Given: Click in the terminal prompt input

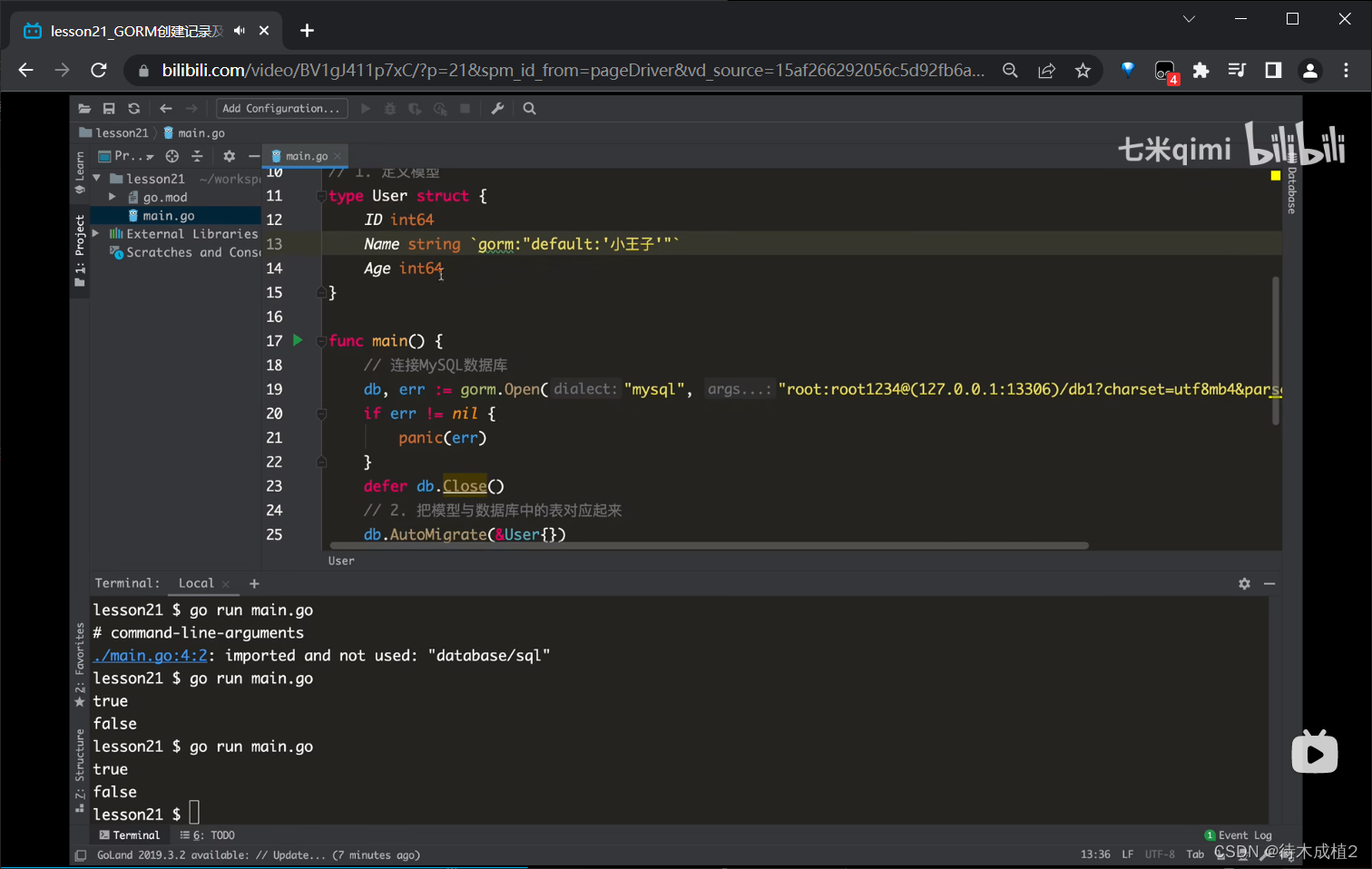Looking at the screenshot, I should click(194, 813).
